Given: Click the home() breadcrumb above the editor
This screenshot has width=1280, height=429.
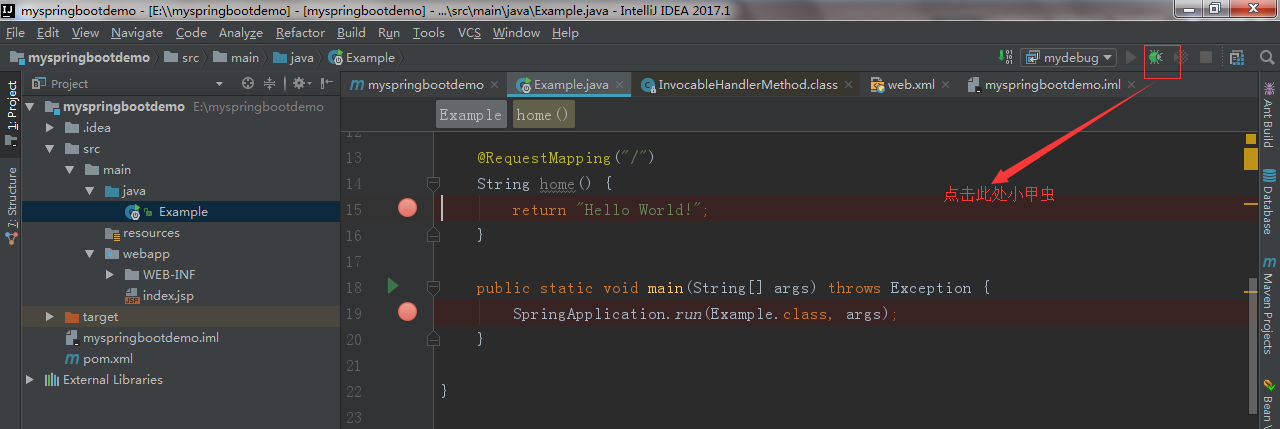Looking at the screenshot, I should pos(543,115).
